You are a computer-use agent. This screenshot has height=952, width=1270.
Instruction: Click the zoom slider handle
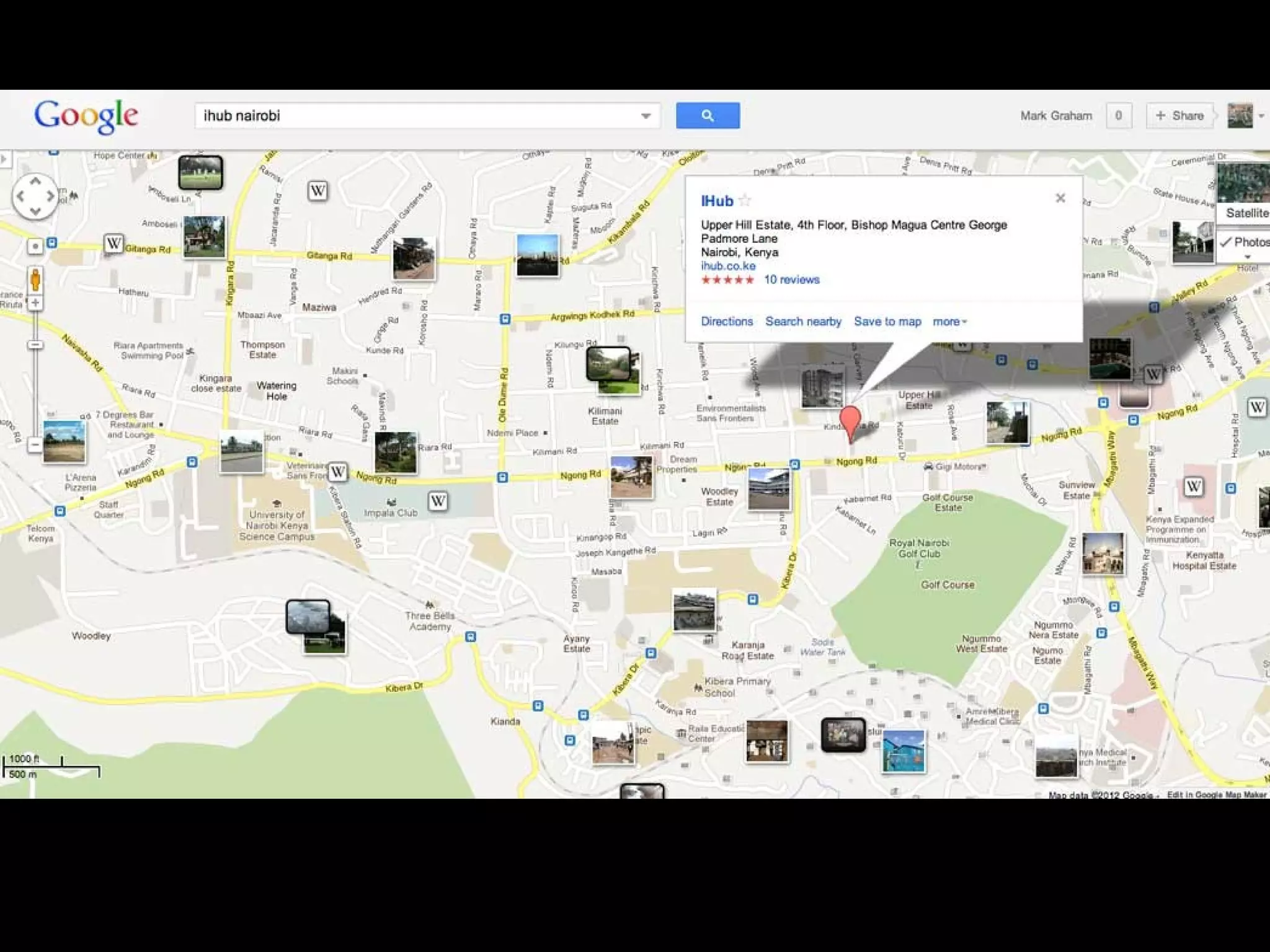(x=35, y=345)
